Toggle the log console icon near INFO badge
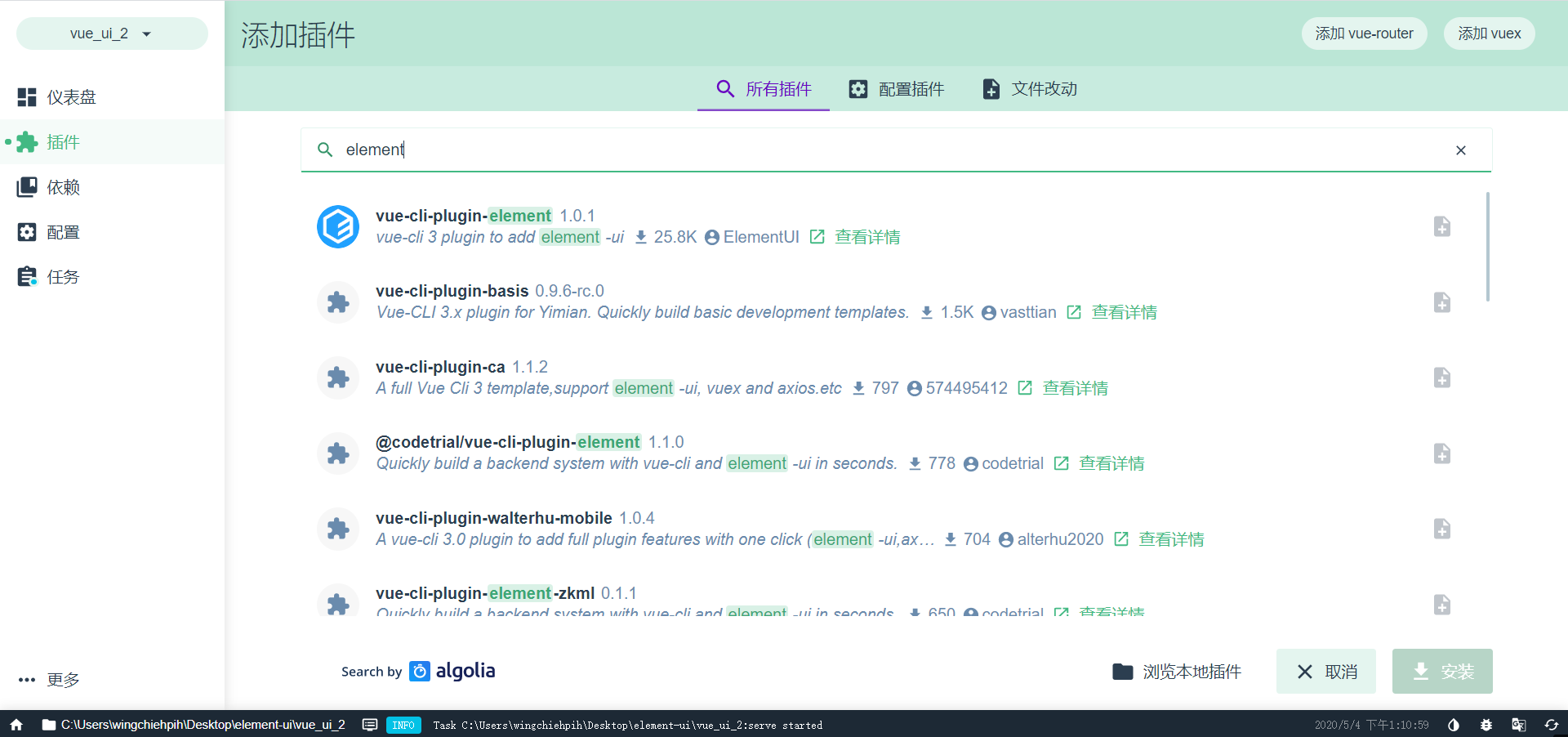This screenshot has width=1568, height=737. click(x=370, y=725)
